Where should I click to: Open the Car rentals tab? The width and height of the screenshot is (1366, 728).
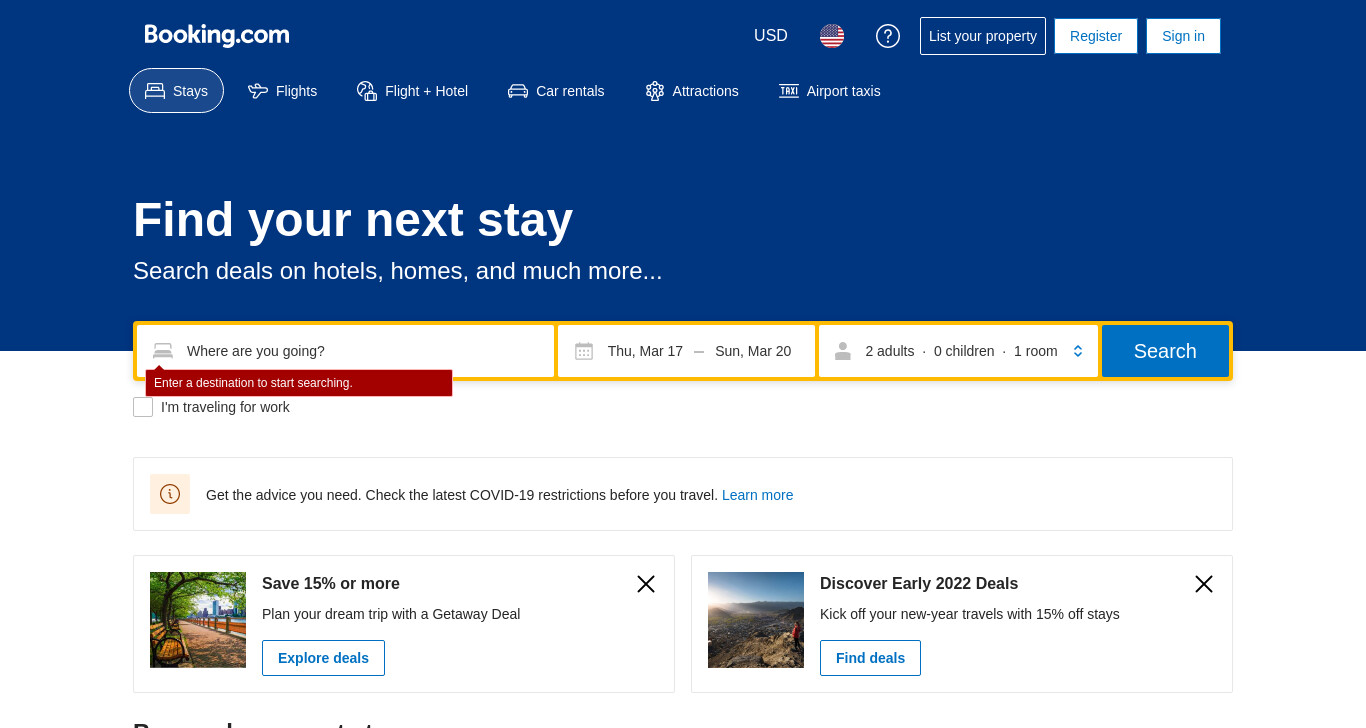click(556, 91)
